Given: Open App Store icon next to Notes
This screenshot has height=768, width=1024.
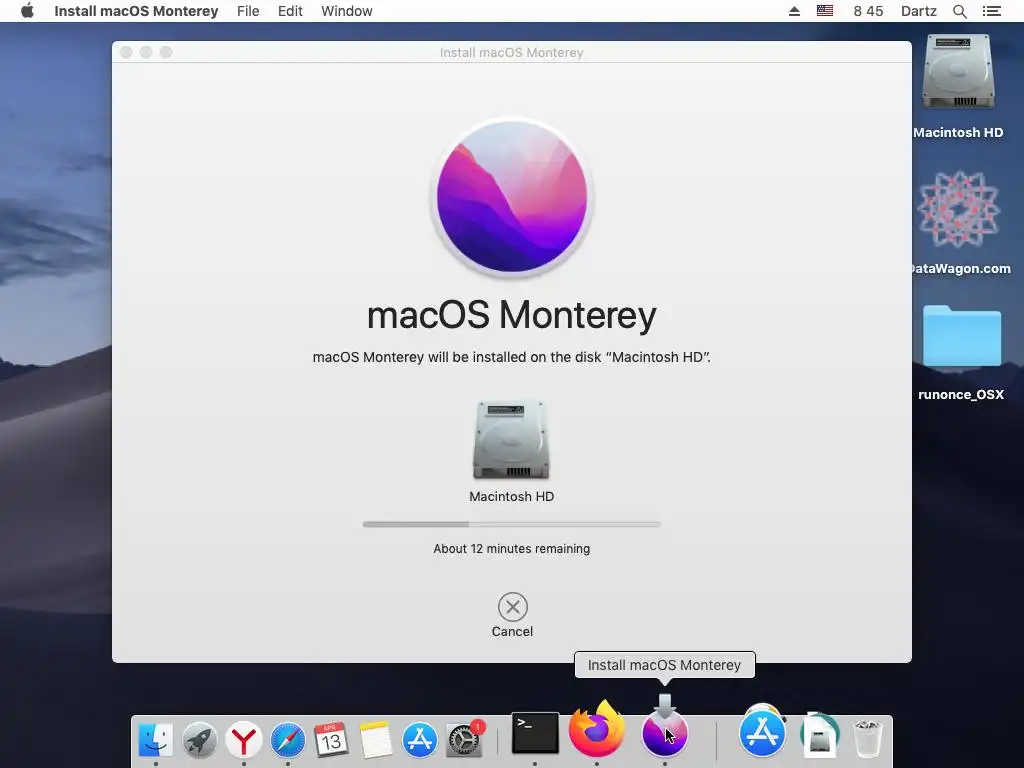Looking at the screenshot, I should click(419, 739).
